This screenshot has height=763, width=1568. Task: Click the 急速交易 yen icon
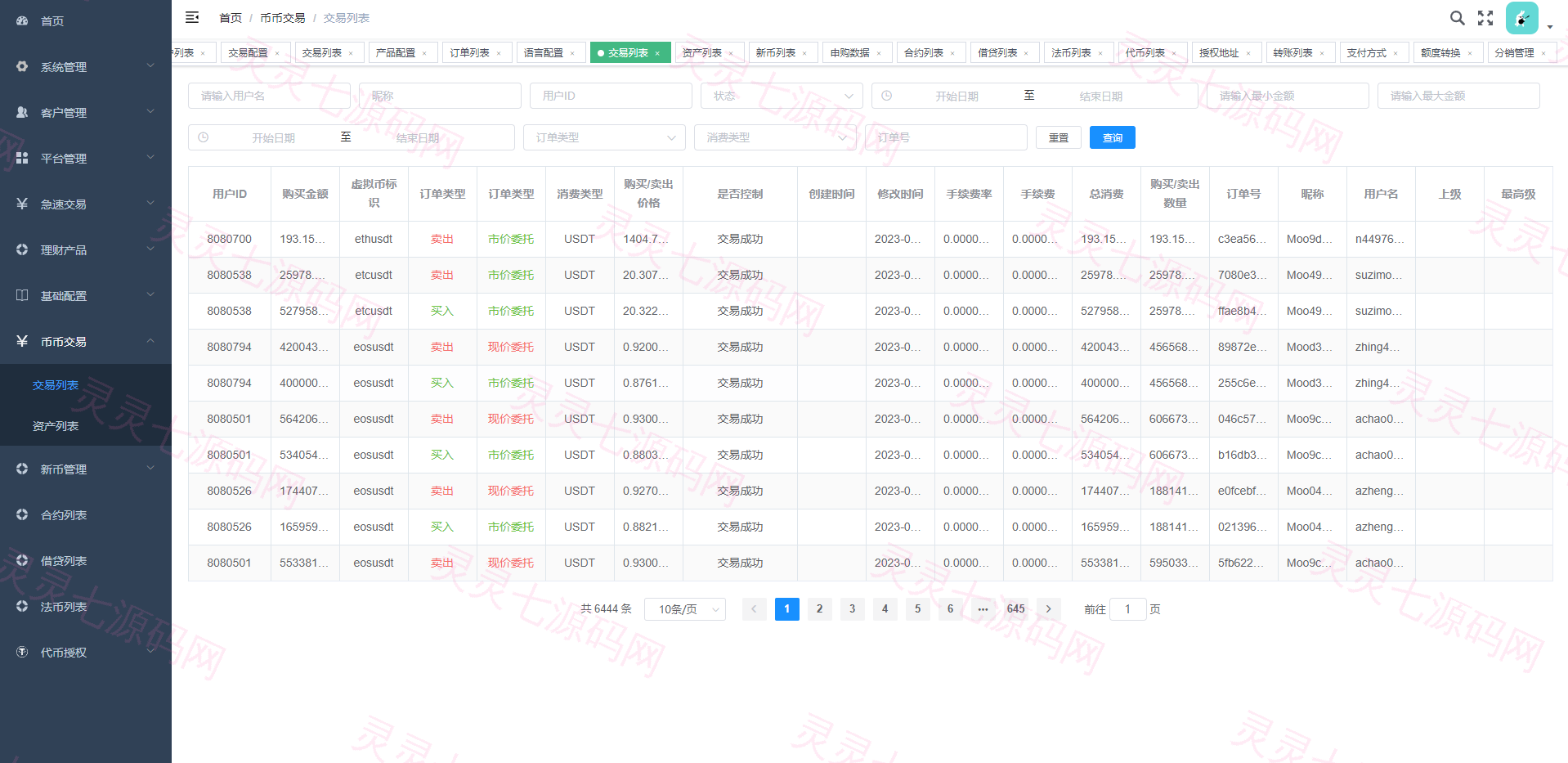tap(22, 204)
